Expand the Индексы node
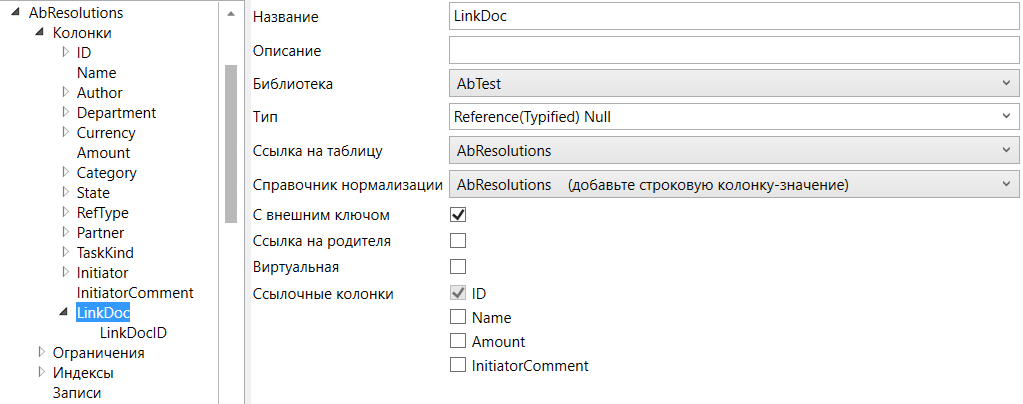Screen dimensions: 1023x404 pyautogui.click(x=41, y=372)
